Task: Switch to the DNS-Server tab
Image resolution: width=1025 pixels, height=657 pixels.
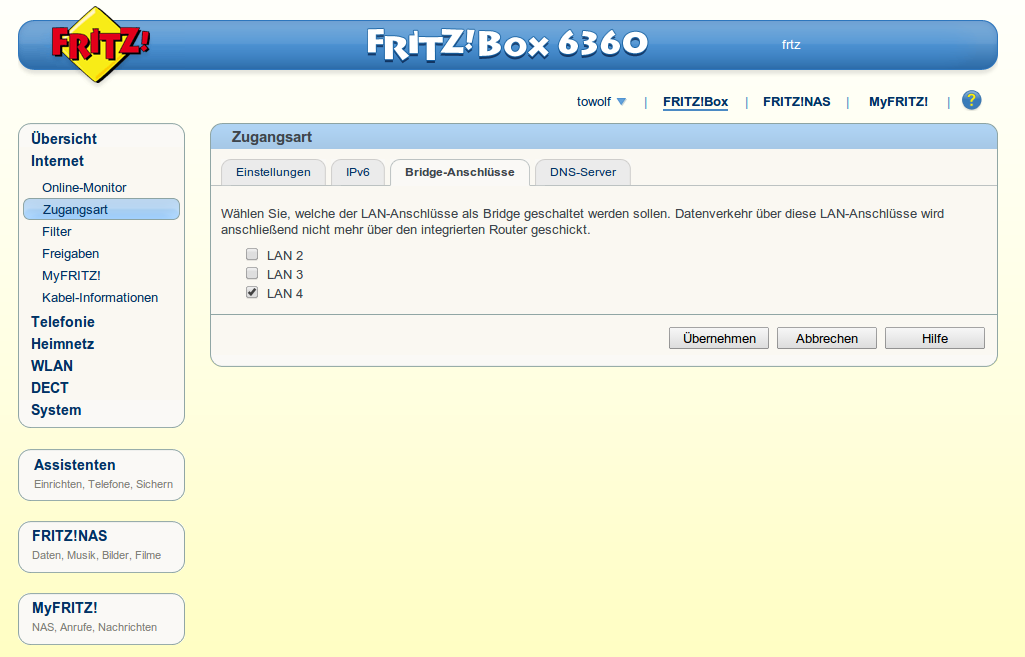Action: point(582,172)
